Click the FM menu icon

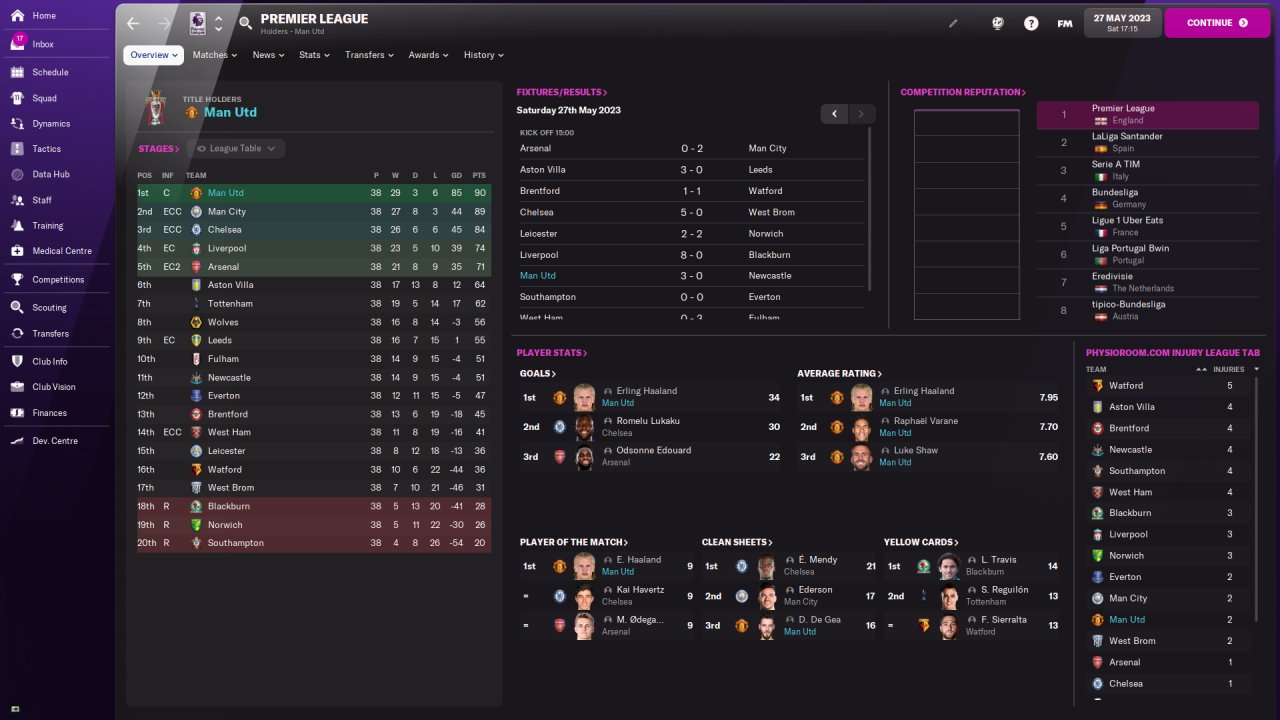(x=1065, y=23)
